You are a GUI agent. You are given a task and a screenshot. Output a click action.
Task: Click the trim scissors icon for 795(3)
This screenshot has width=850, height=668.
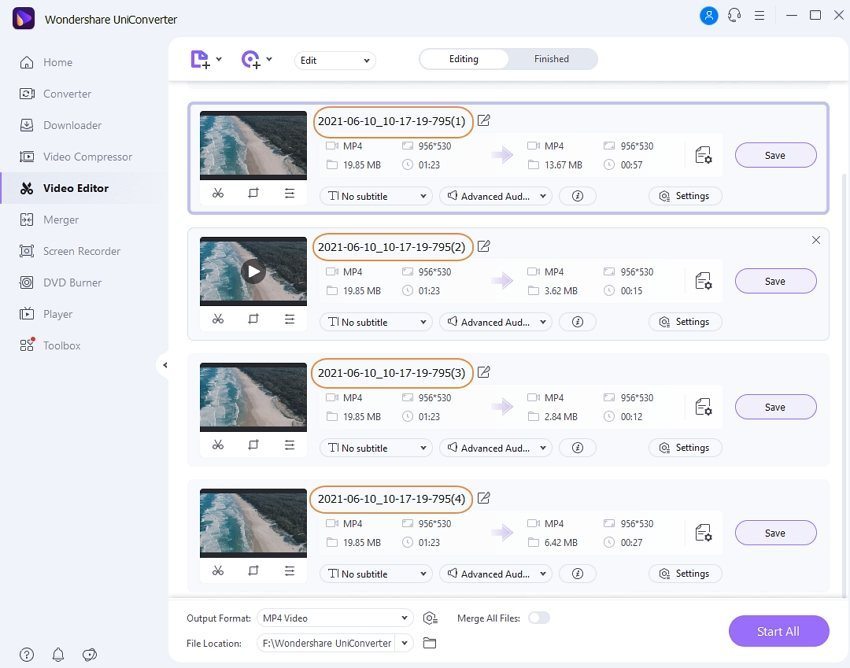tap(218, 445)
